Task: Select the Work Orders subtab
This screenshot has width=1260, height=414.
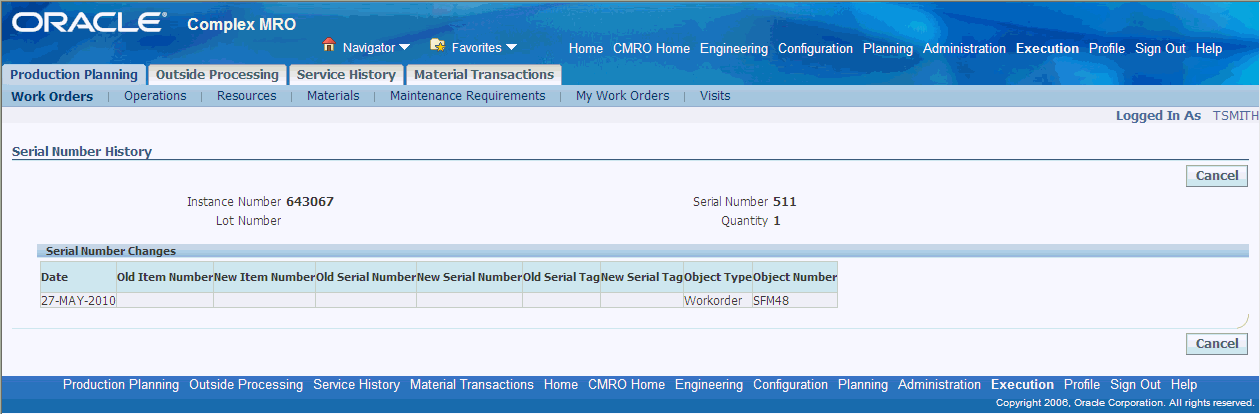Action: coord(52,96)
